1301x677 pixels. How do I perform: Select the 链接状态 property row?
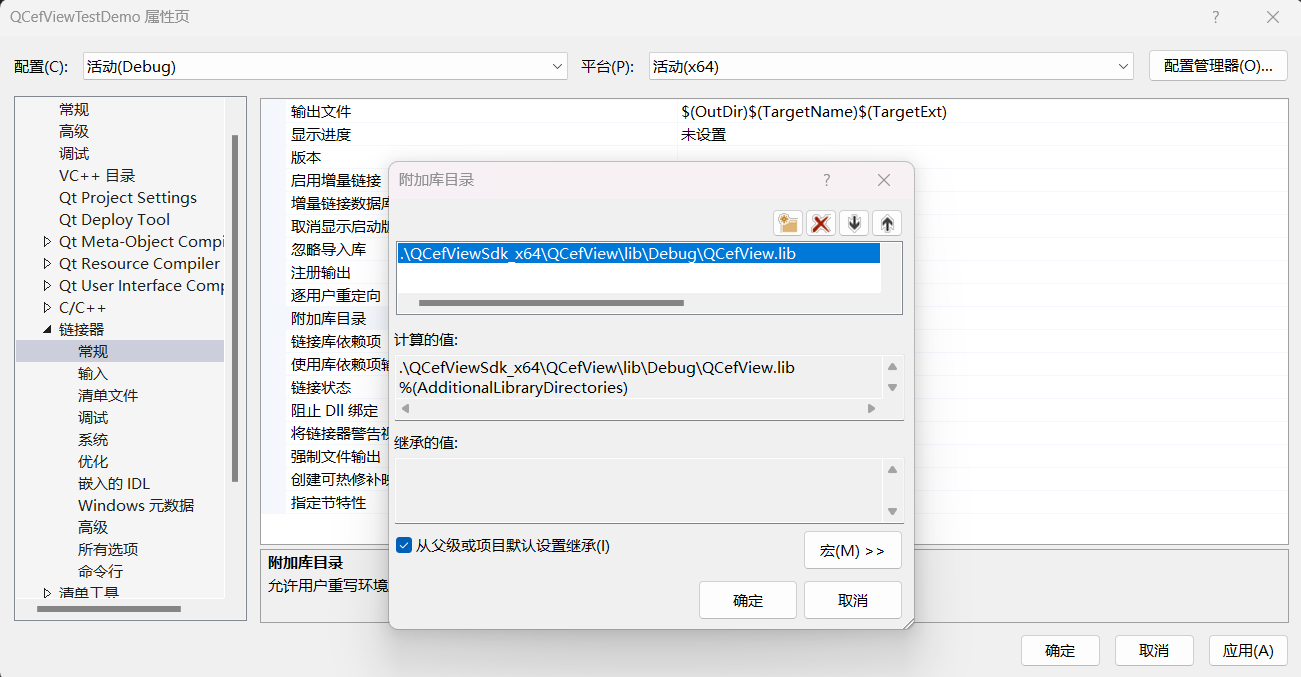click(328, 388)
